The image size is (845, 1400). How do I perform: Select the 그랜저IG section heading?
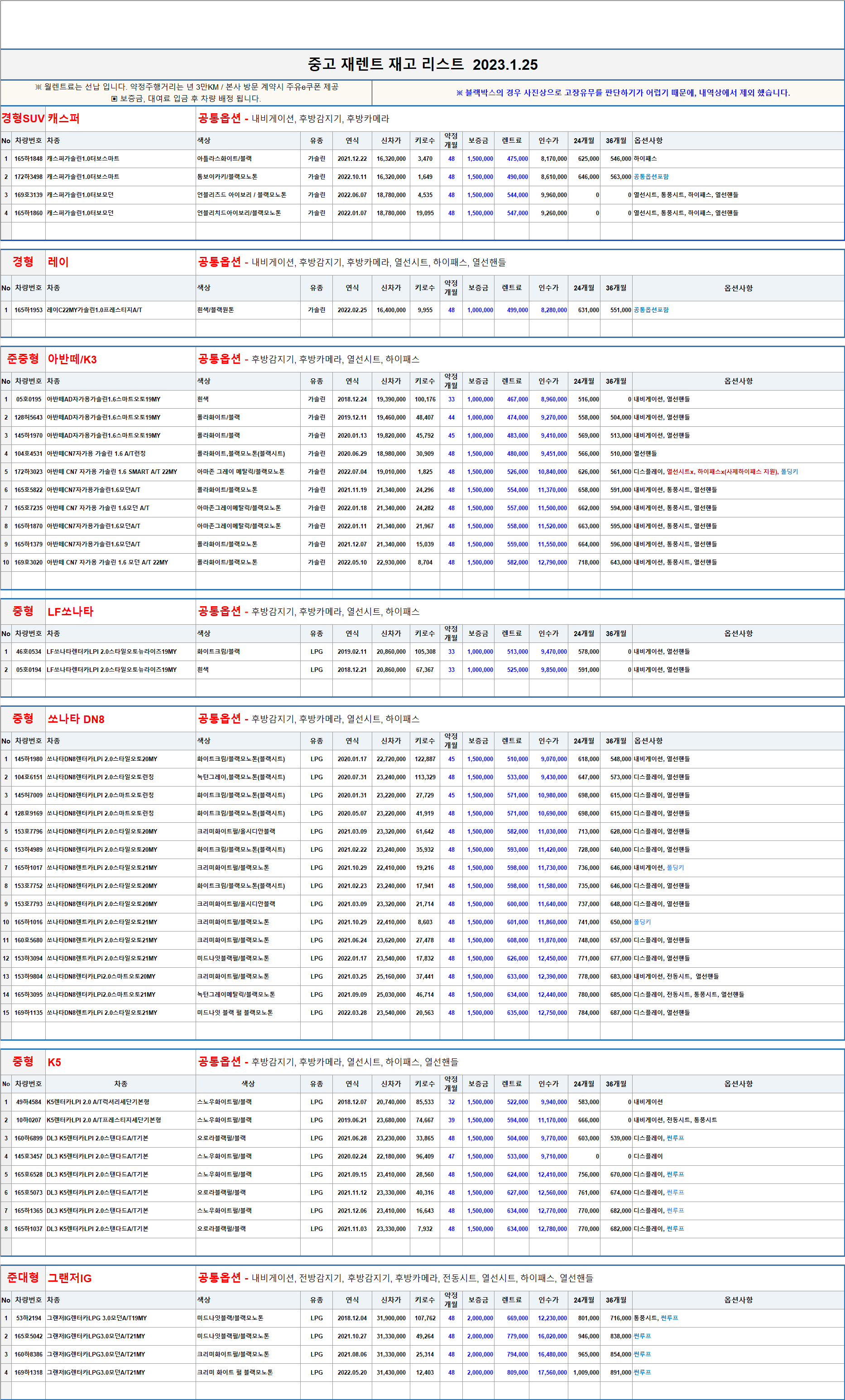click(69, 1278)
